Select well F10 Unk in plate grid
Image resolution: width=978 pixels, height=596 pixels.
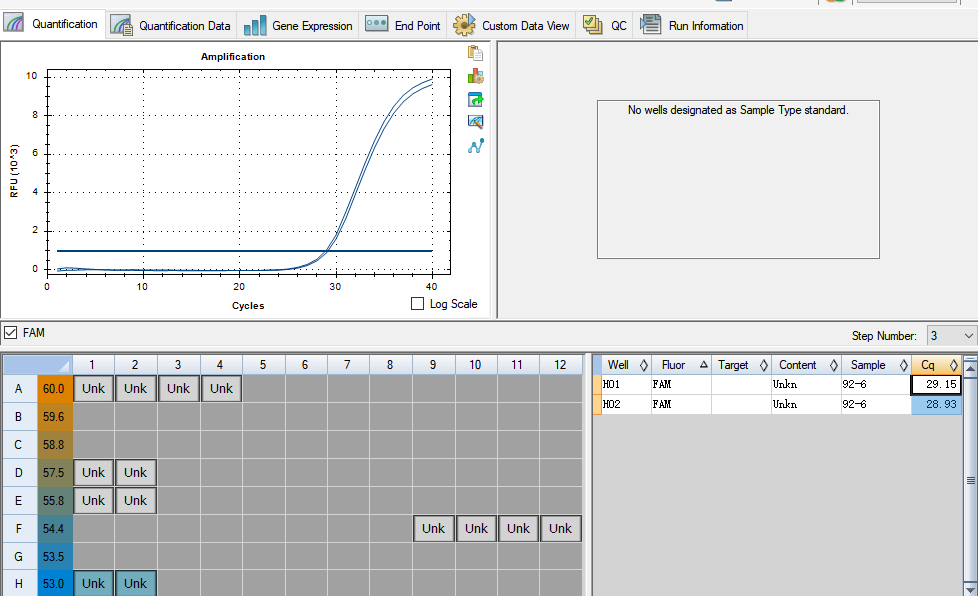coord(477,529)
